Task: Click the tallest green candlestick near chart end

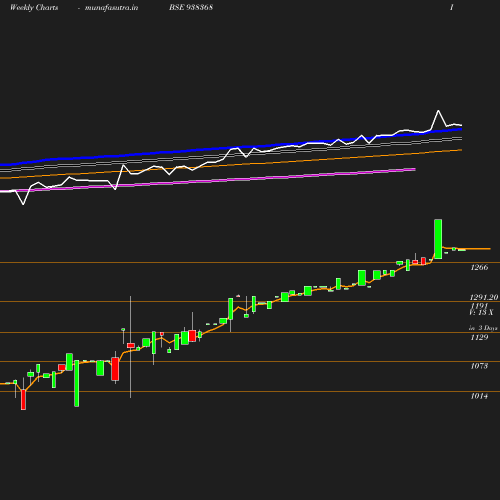Action: click(x=438, y=239)
